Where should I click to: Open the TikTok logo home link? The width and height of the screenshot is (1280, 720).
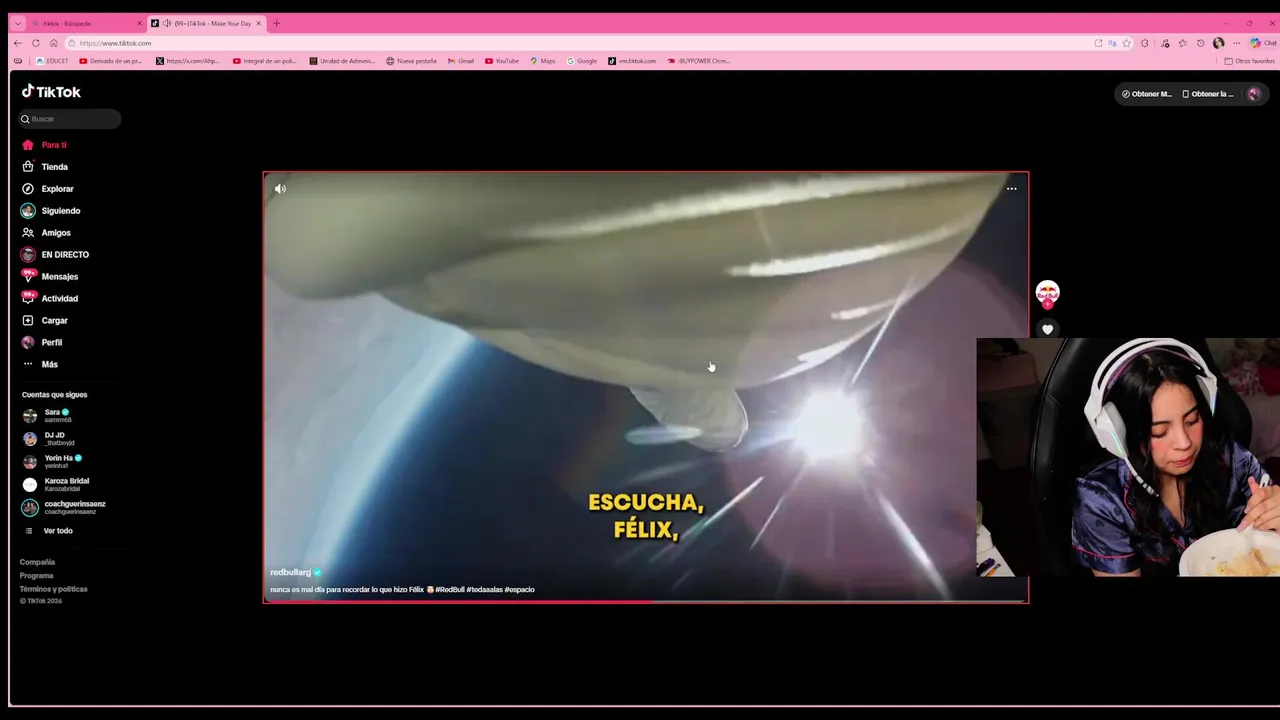tap(51, 92)
